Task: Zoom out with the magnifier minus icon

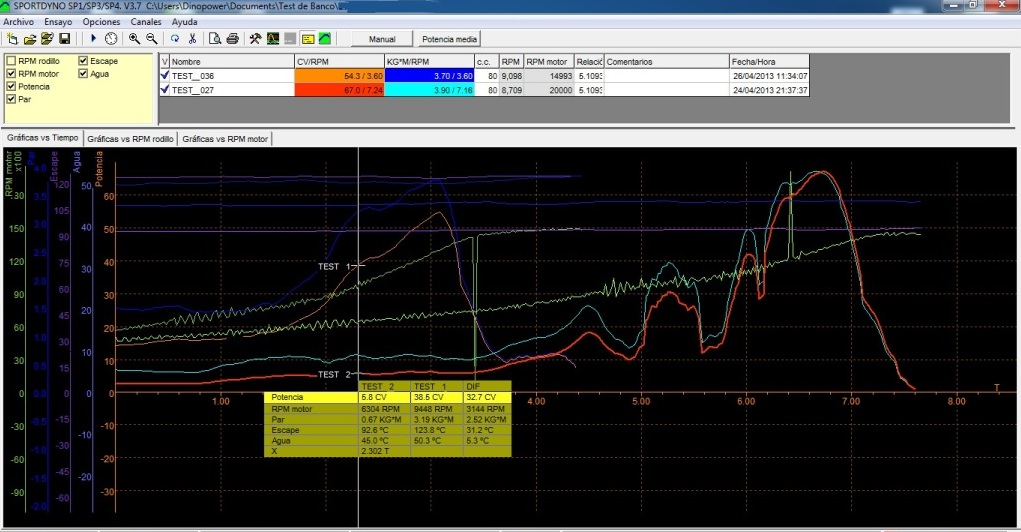Action: click(x=151, y=39)
